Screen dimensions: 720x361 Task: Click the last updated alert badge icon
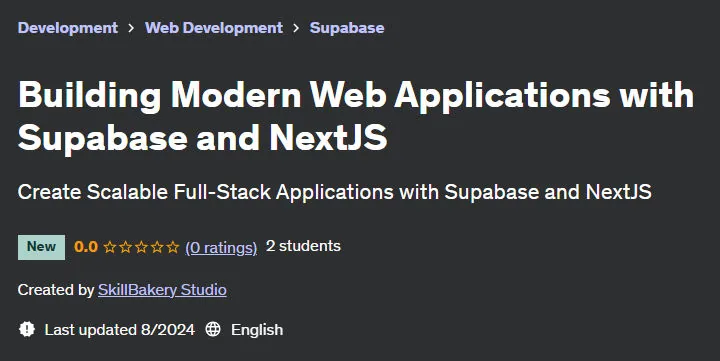pyautogui.click(x=27, y=329)
